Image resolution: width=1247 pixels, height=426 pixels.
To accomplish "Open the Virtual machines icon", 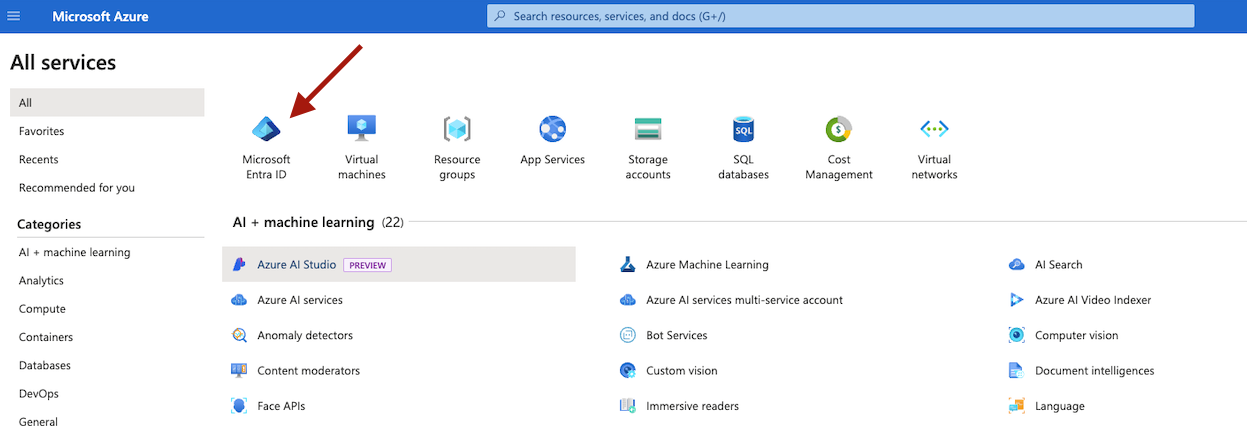I will (x=361, y=128).
